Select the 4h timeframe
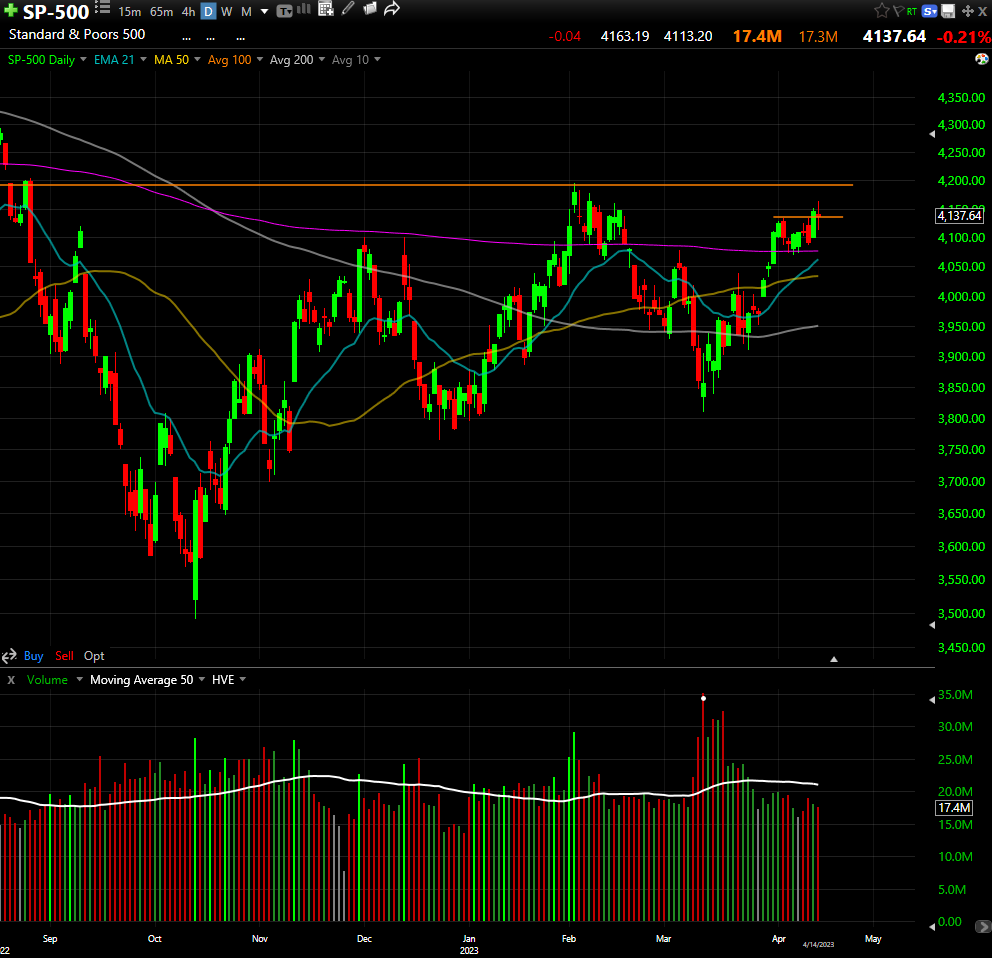The width and height of the screenshot is (992, 958). (189, 11)
